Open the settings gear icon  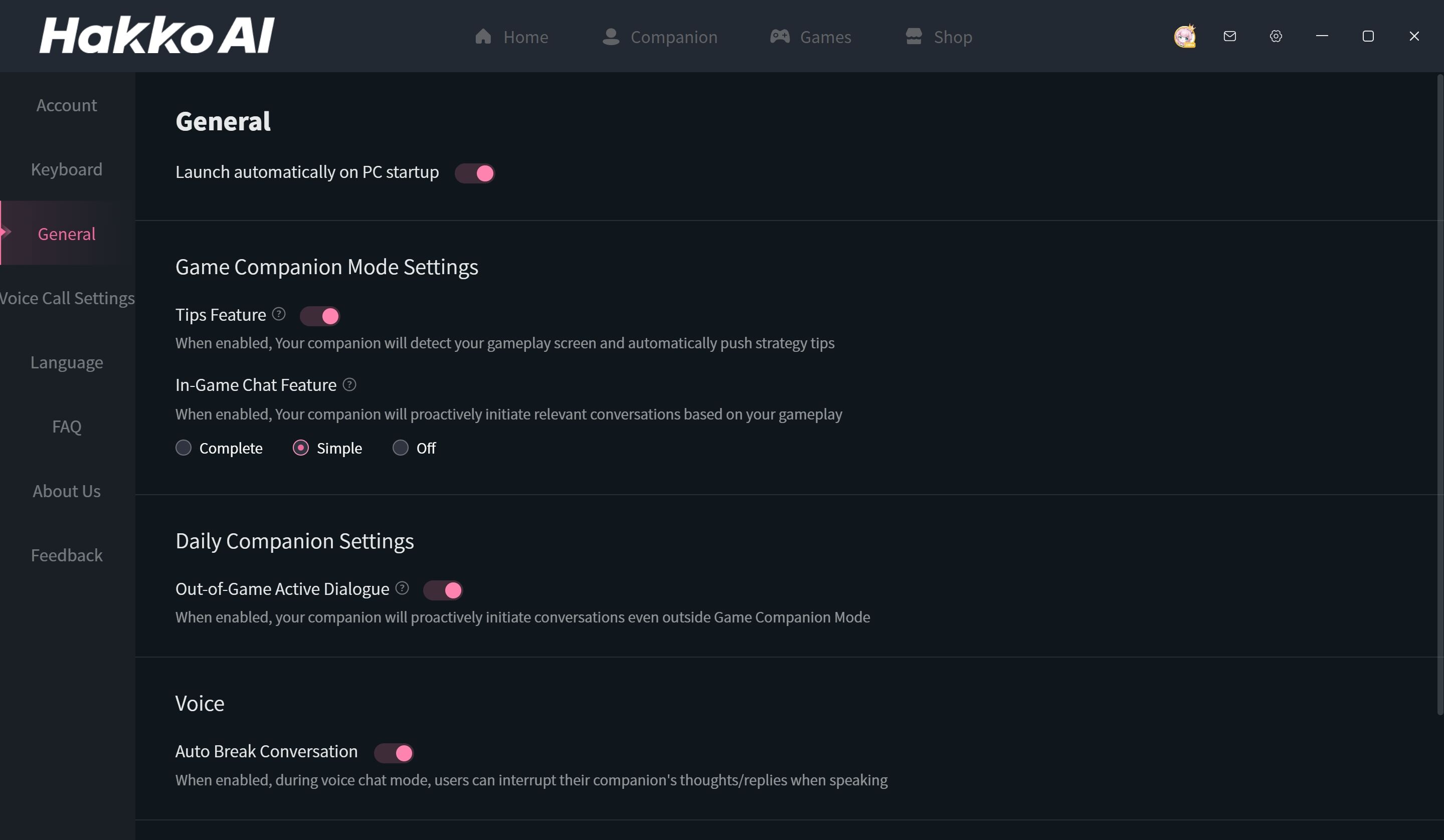tap(1276, 36)
